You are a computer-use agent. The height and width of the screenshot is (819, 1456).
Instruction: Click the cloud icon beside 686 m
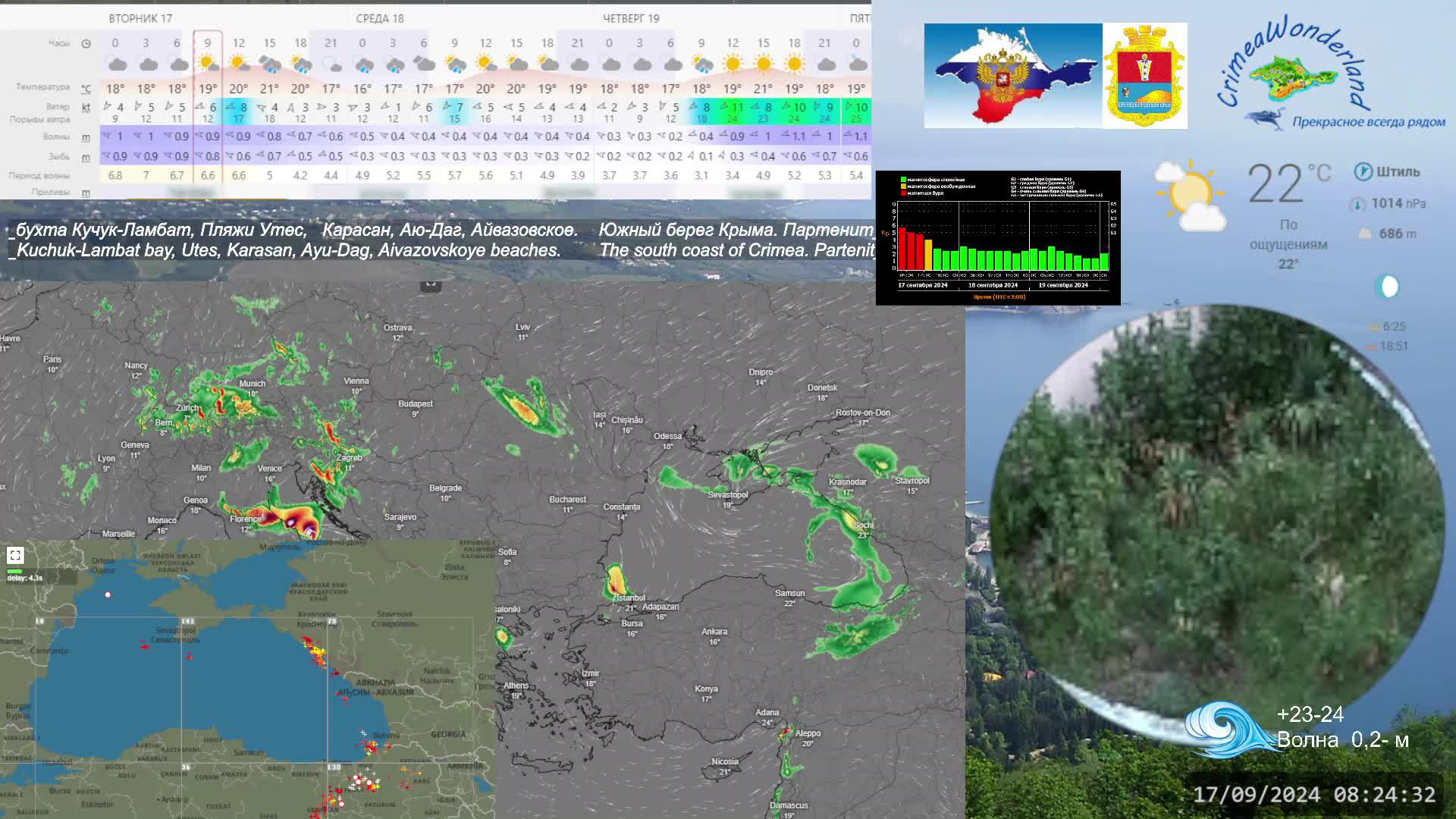pyautogui.click(x=1365, y=234)
